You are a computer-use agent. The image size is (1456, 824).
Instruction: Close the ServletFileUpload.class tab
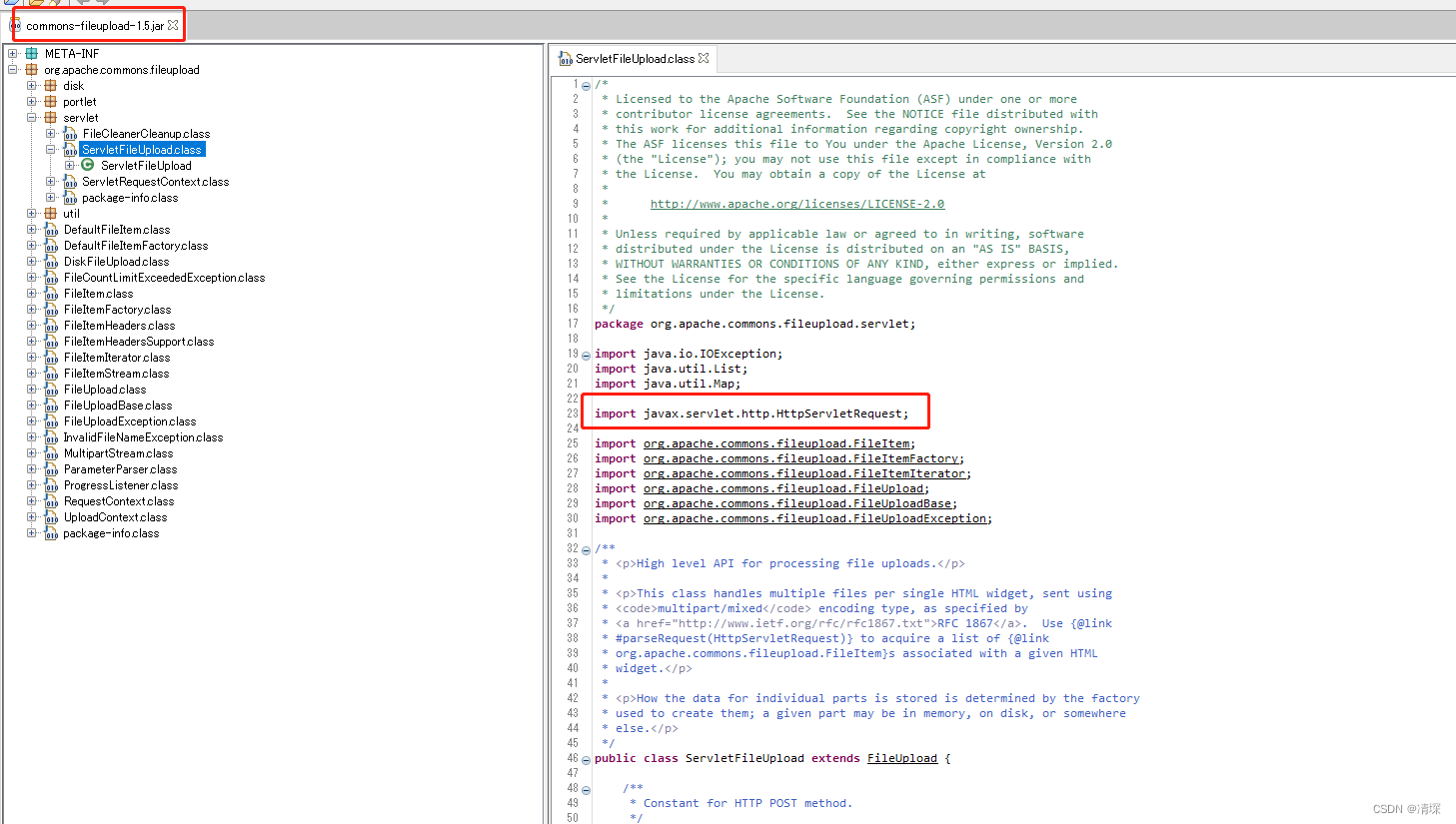point(704,58)
